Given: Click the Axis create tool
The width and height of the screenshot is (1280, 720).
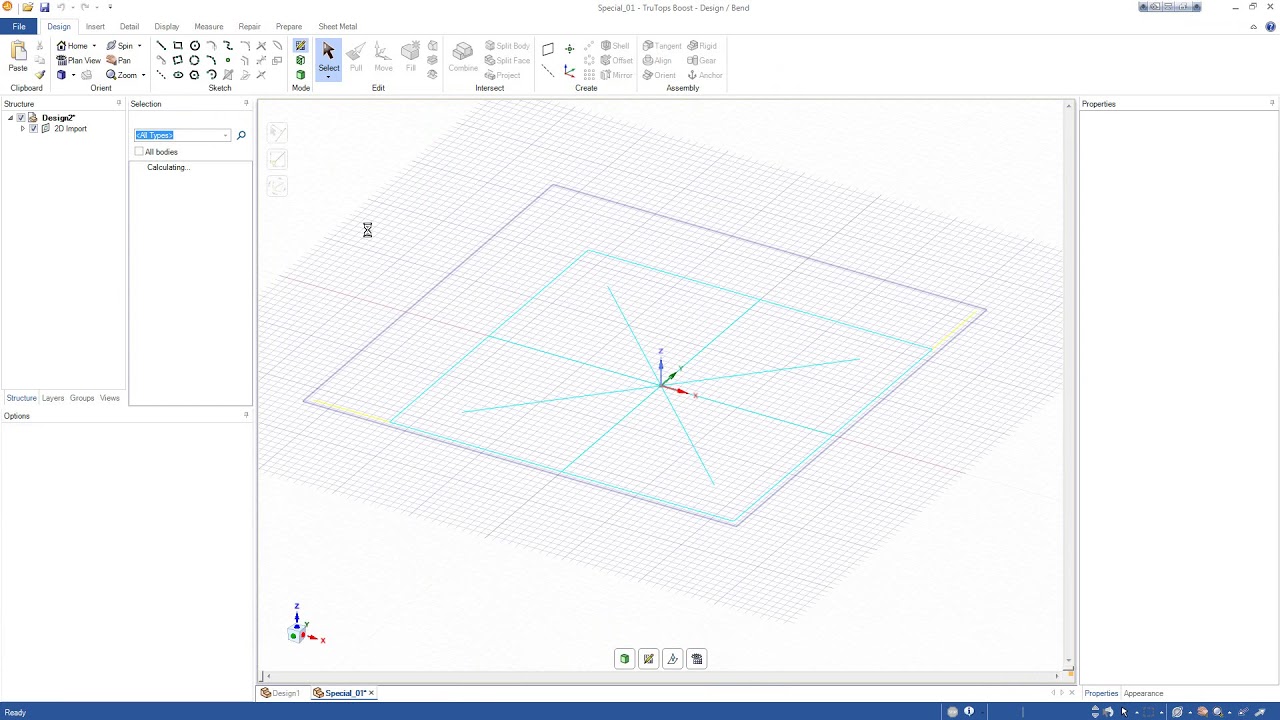Looking at the screenshot, I should [548, 71].
